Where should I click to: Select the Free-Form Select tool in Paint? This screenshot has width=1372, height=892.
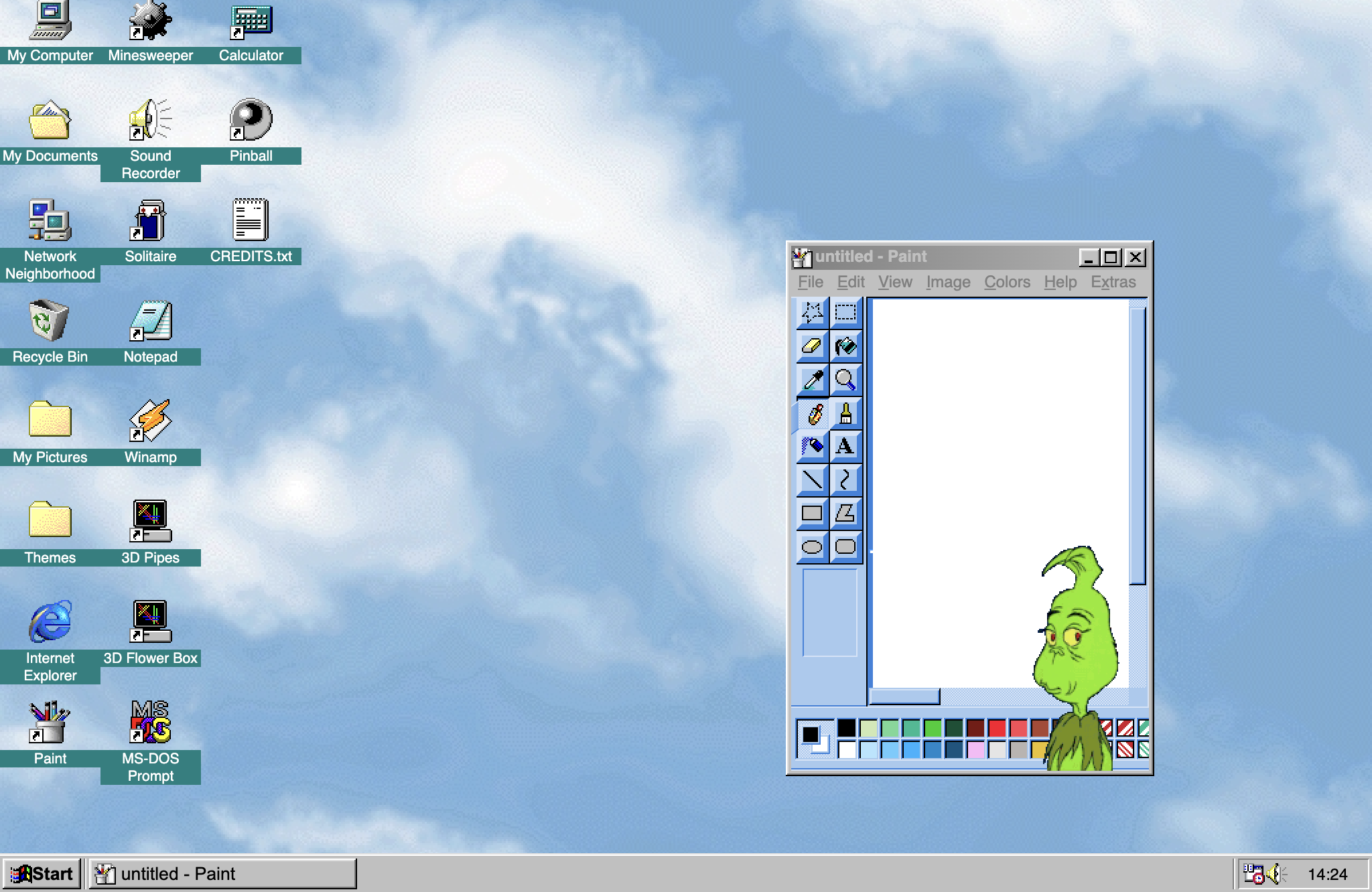pos(813,313)
